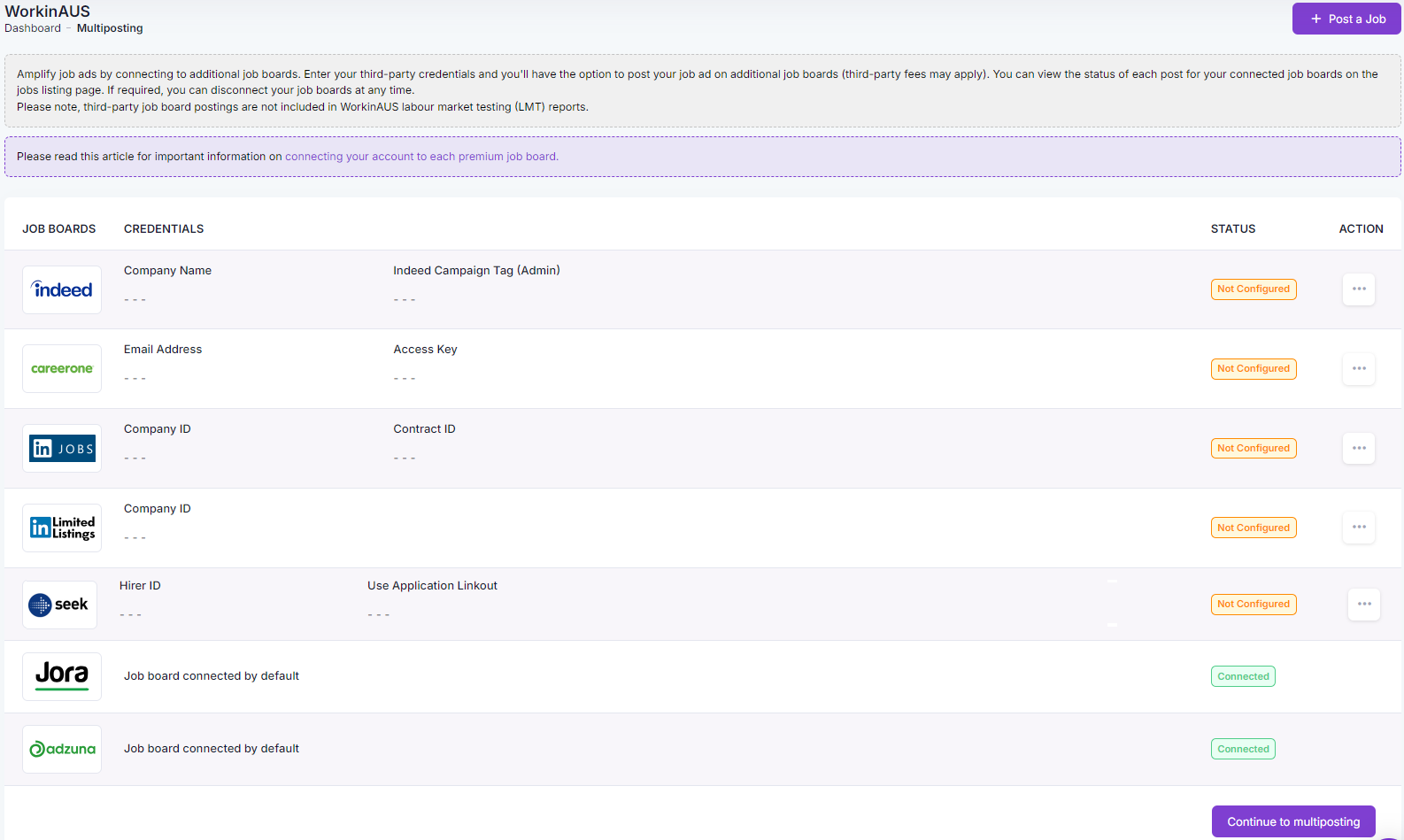
Task: Click the Use Application Linkout label
Action: click(x=432, y=586)
